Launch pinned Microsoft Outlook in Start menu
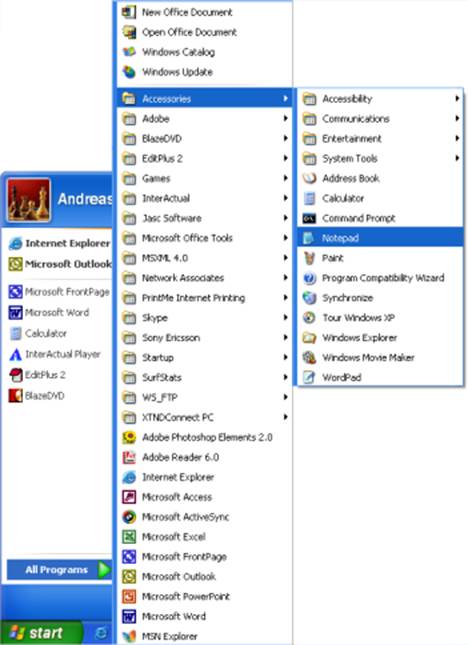The image size is (468, 645). (60, 264)
